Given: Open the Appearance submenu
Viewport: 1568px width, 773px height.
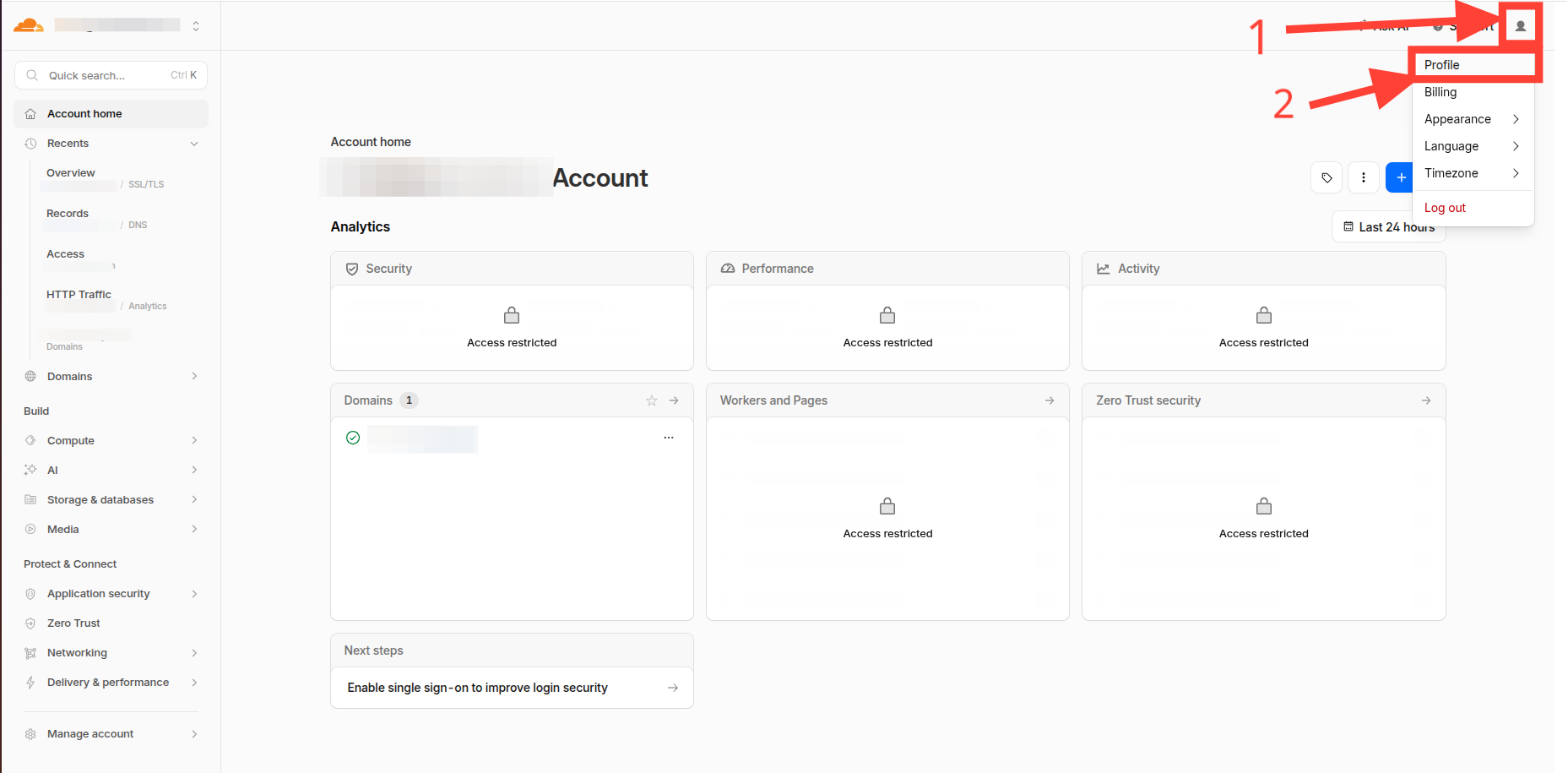Looking at the screenshot, I should coord(1473,119).
